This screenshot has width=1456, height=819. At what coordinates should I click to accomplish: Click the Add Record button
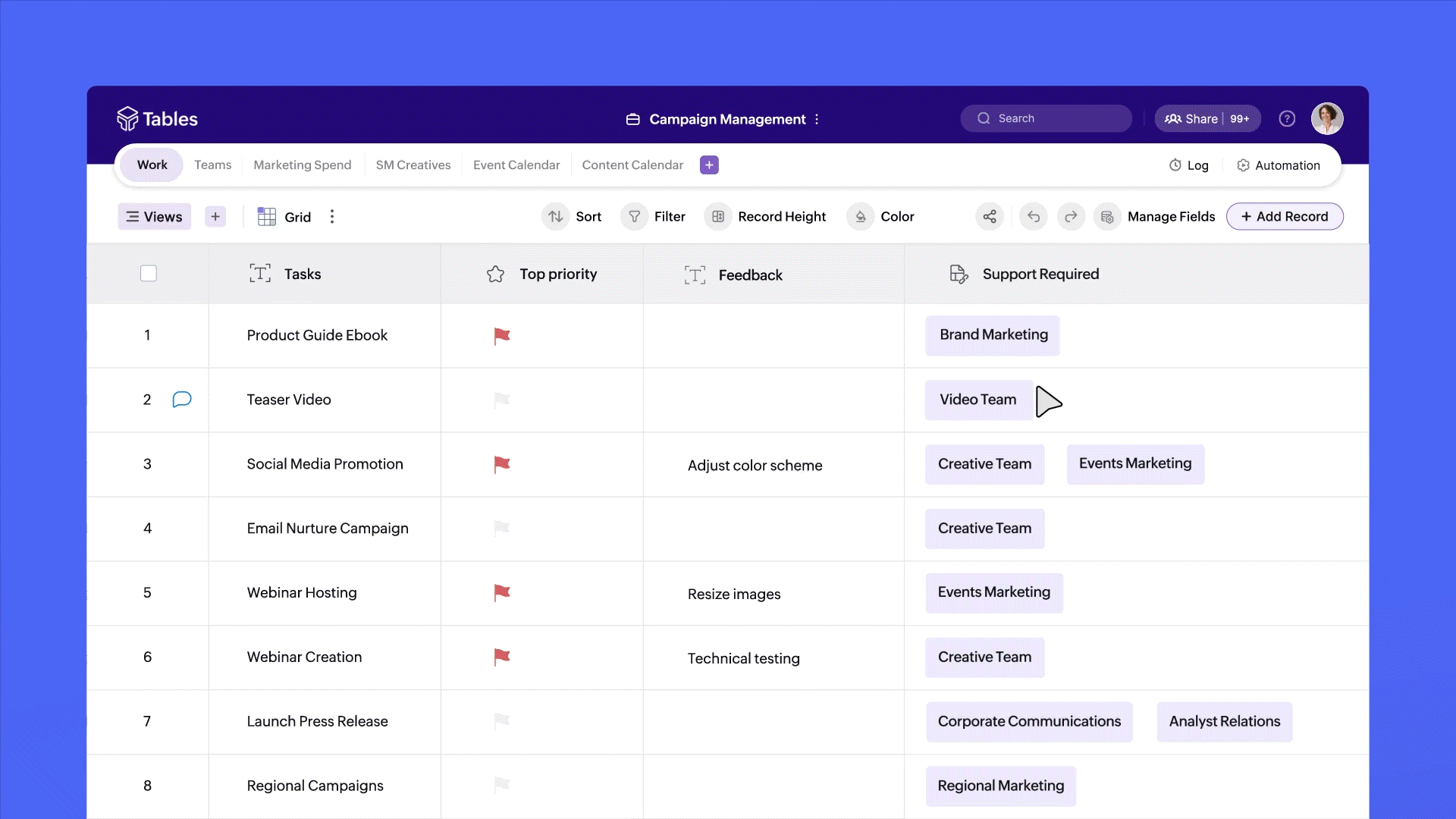(1284, 217)
